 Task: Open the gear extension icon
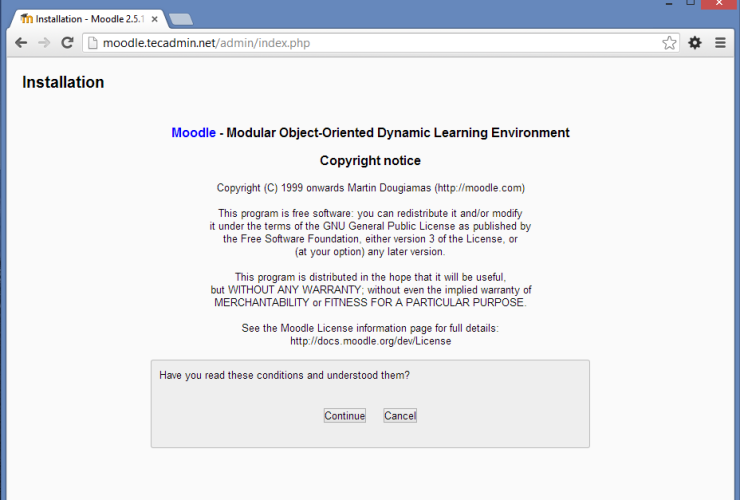[694, 43]
